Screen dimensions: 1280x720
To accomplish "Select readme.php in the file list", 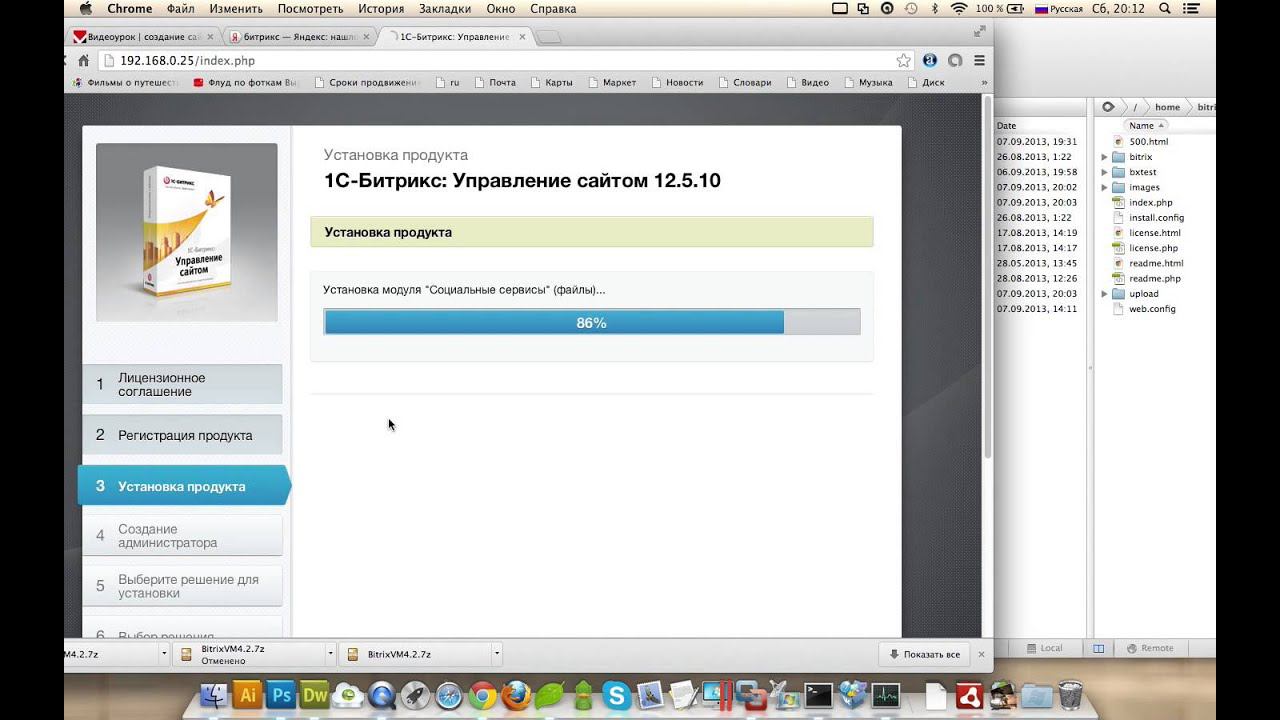I will point(1154,279).
